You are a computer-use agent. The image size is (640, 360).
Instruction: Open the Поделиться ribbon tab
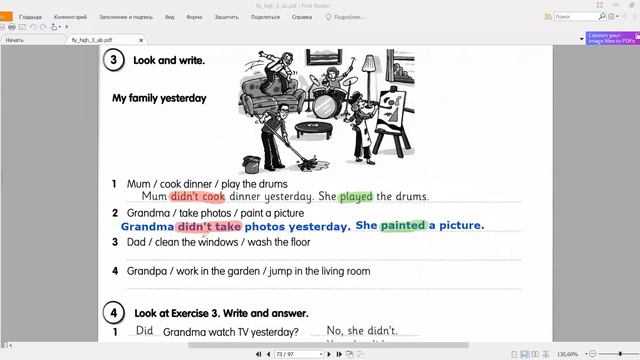coord(265,17)
